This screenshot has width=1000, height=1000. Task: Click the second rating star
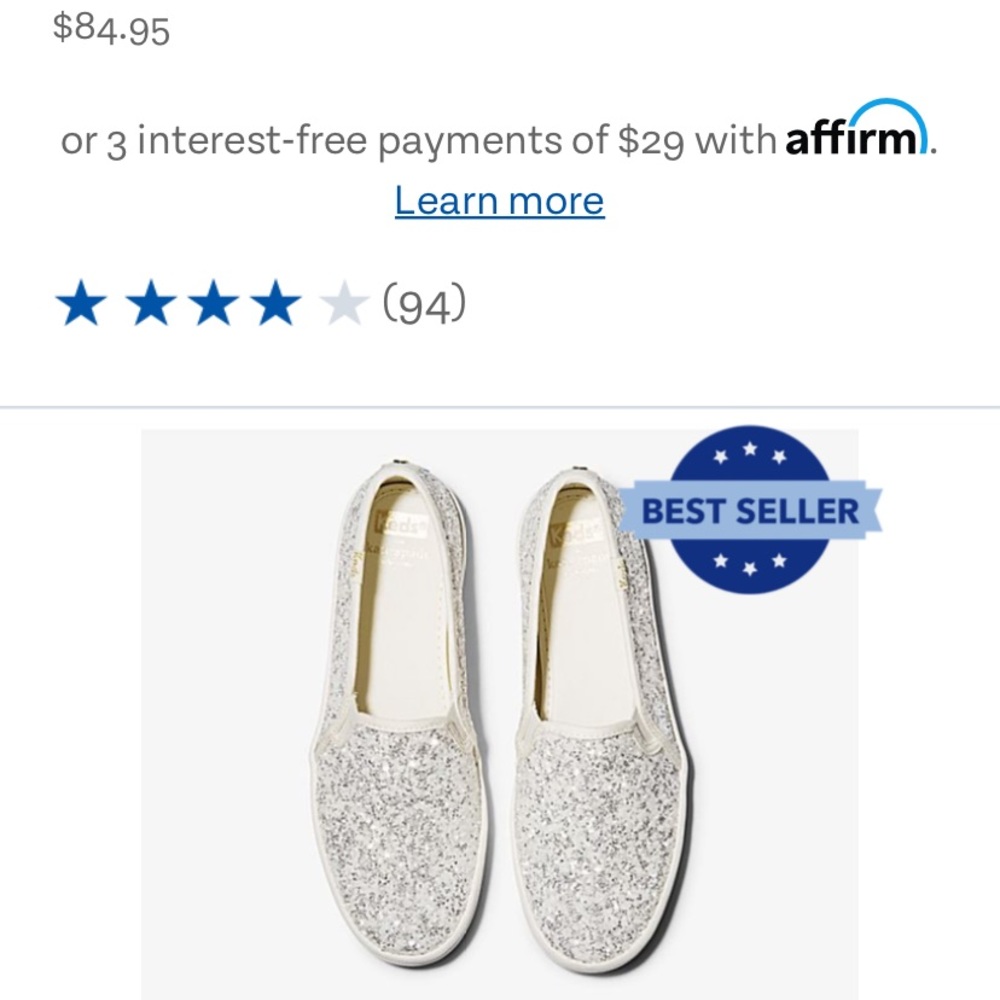[x=147, y=302]
